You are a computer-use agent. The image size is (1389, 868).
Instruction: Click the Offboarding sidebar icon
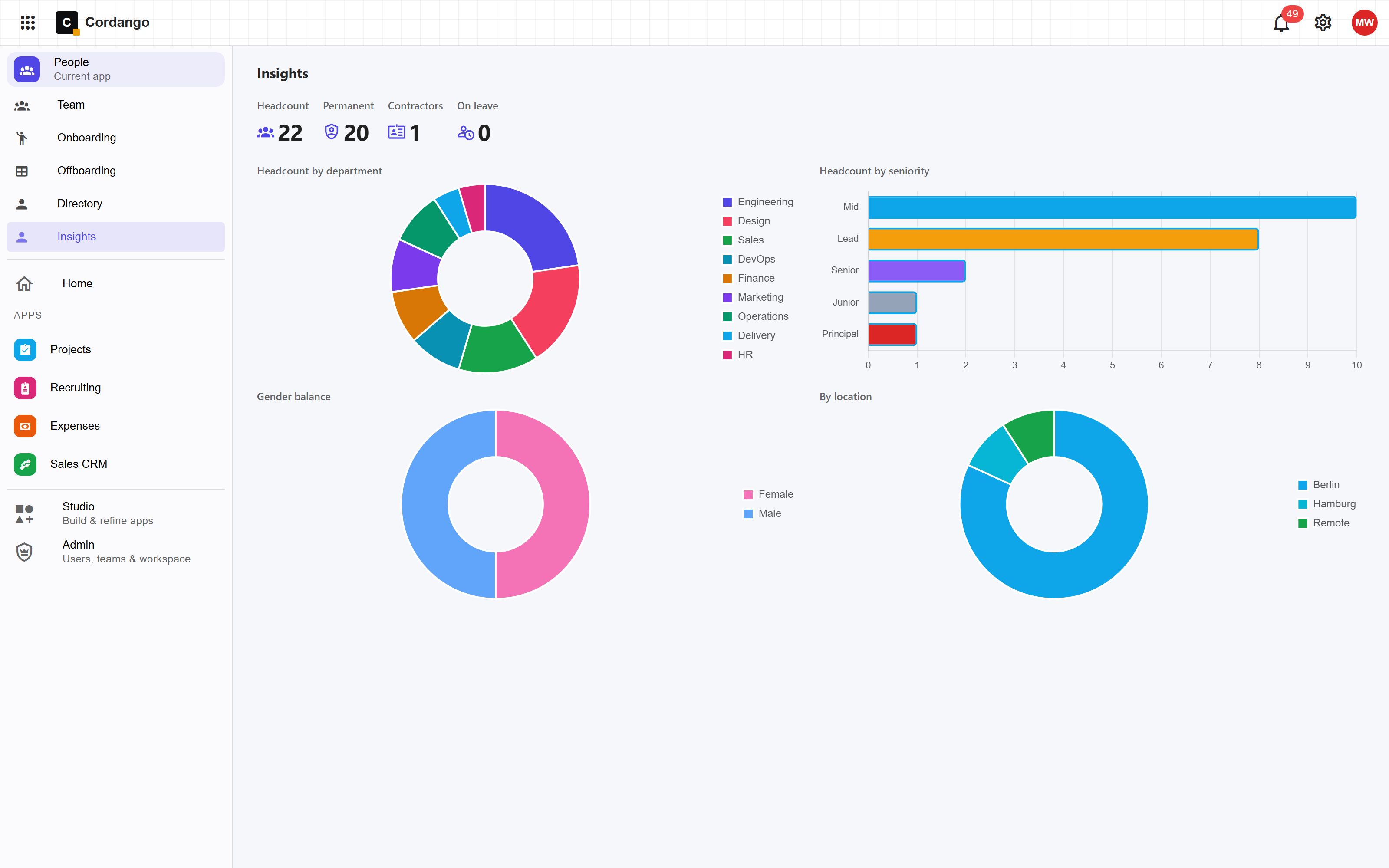tap(22, 171)
